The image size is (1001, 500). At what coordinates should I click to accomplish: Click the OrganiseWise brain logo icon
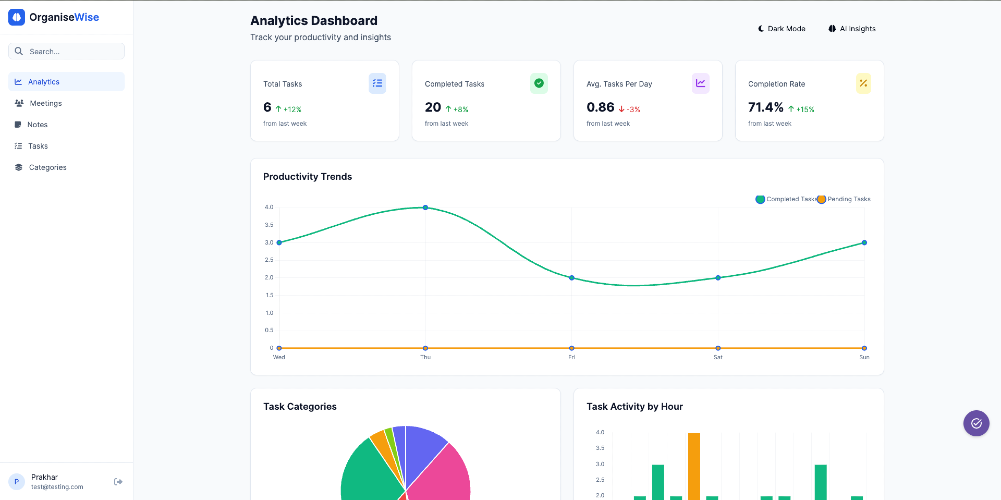pyautogui.click(x=17, y=17)
